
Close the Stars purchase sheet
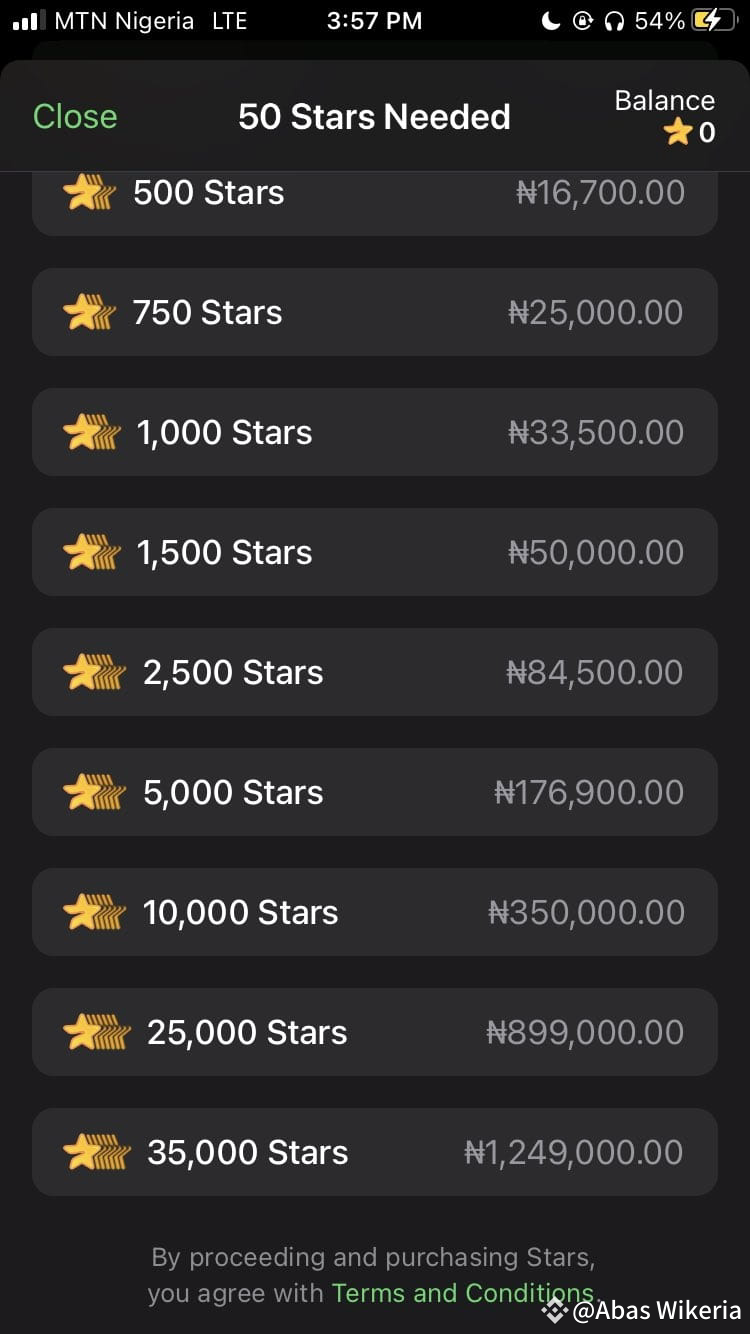point(75,116)
